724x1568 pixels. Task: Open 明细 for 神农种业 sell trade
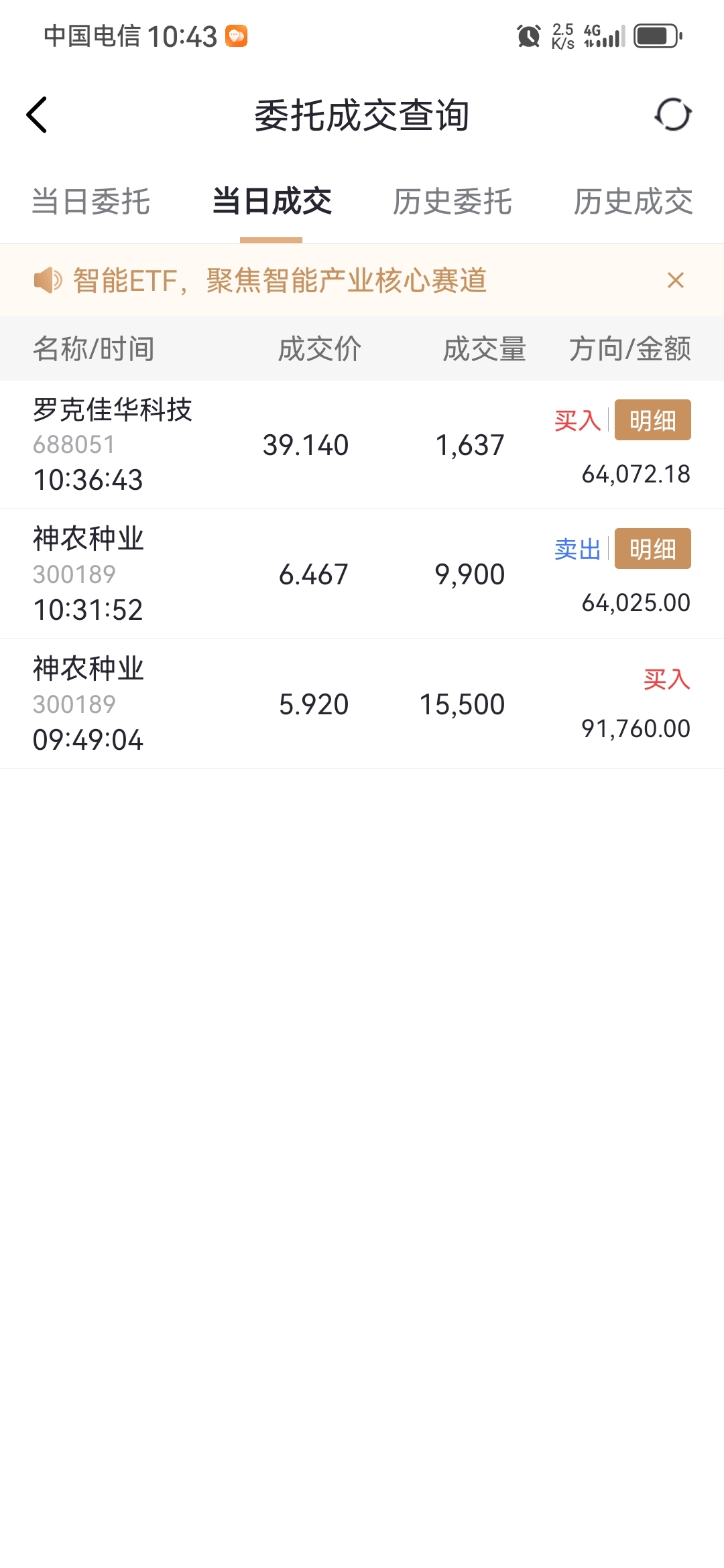(653, 549)
